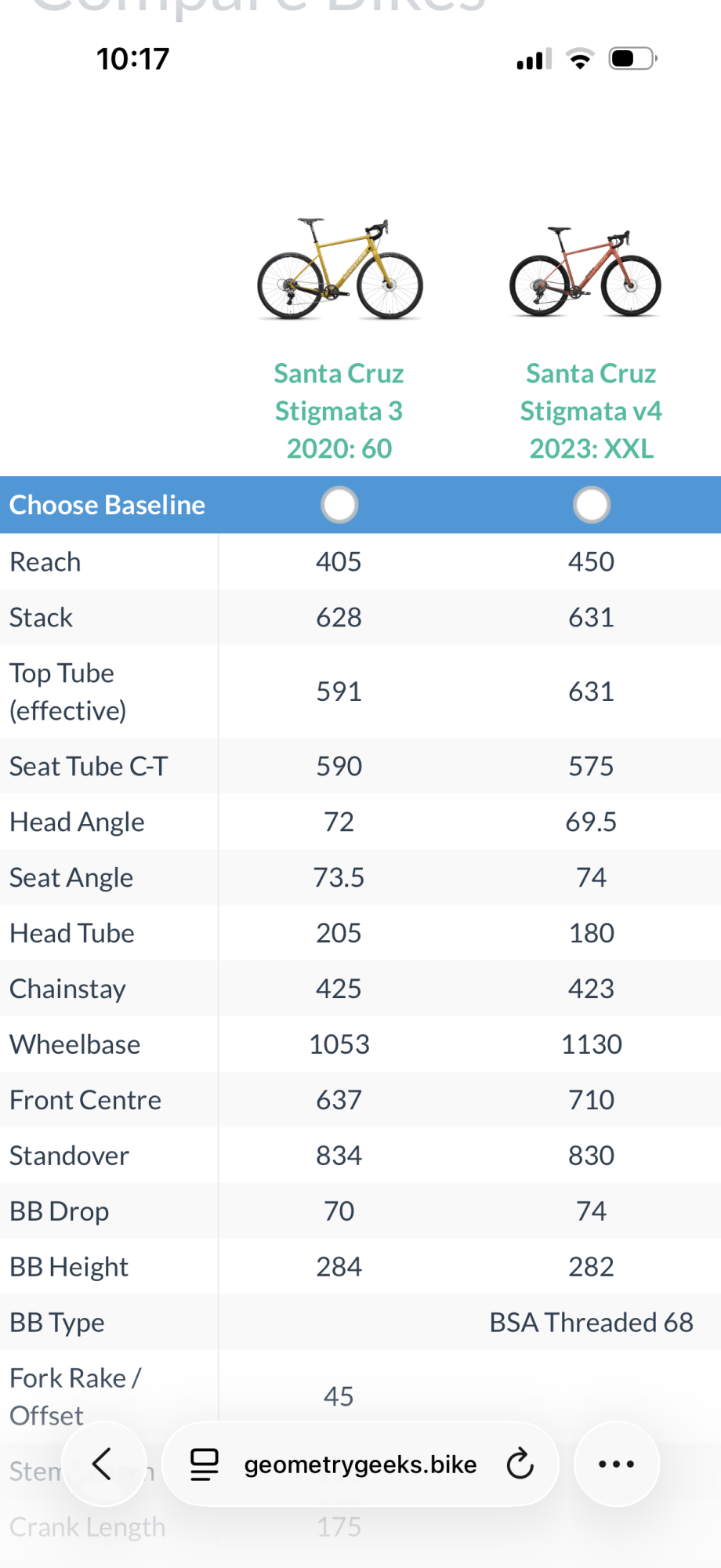Tap the battery status icon
The width and height of the screenshot is (721, 1568).
pyautogui.click(x=632, y=59)
